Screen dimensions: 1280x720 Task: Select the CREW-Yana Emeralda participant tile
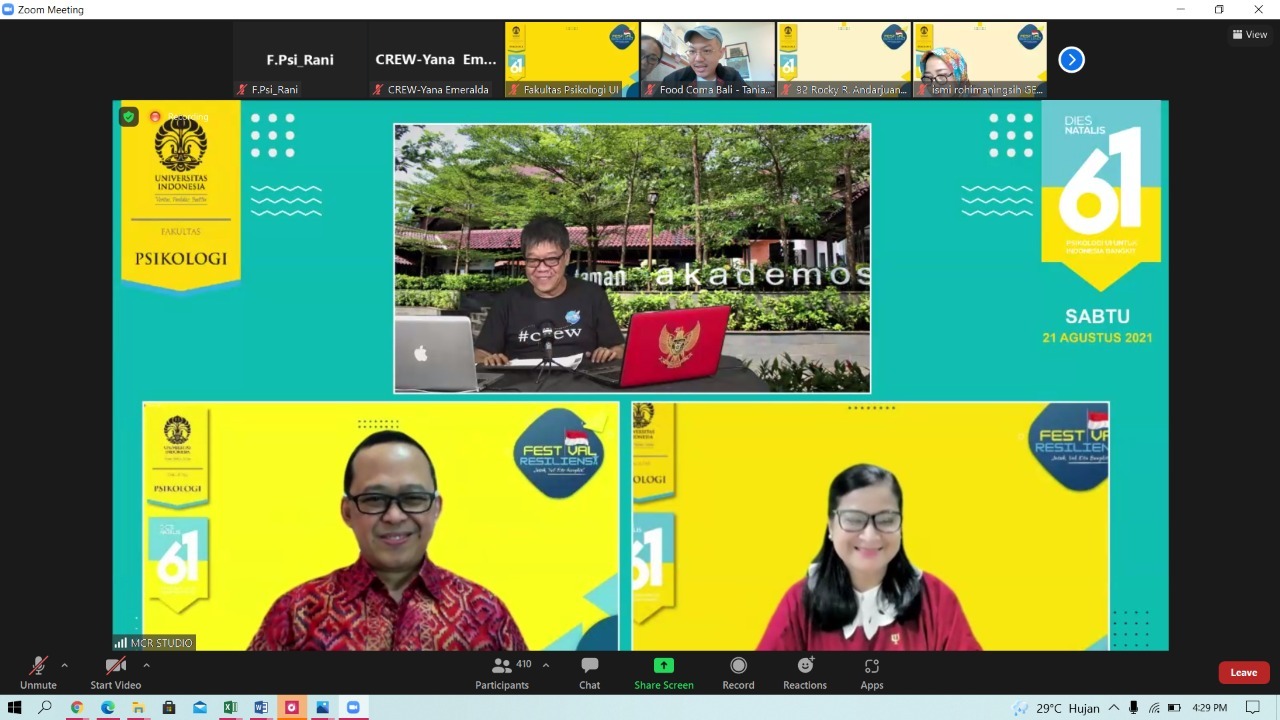pos(436,60)
